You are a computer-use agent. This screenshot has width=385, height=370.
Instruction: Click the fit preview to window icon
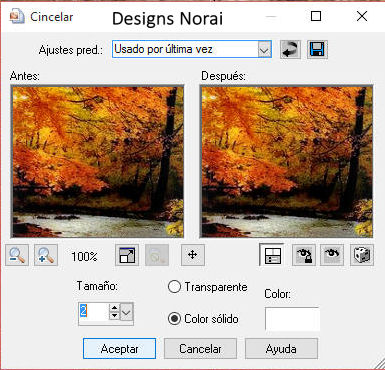coord(127,255)
